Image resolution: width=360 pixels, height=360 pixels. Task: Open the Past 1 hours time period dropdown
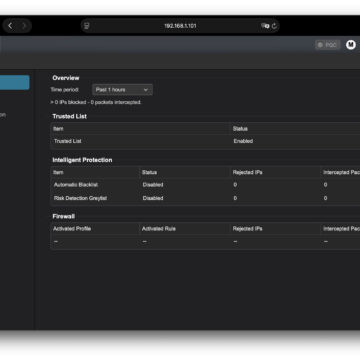click(122, 90)
